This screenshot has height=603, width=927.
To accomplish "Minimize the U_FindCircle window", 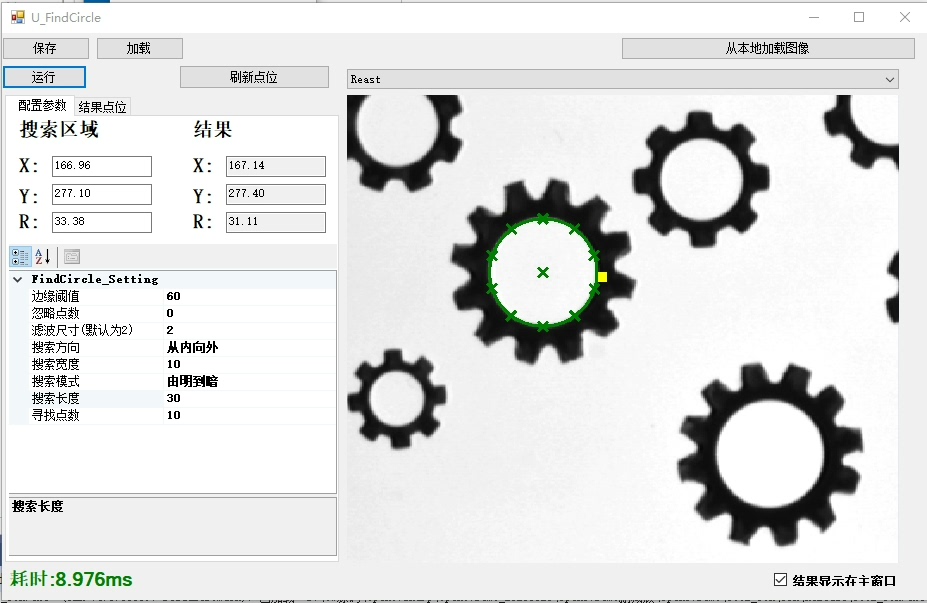I will pos(814,17).
